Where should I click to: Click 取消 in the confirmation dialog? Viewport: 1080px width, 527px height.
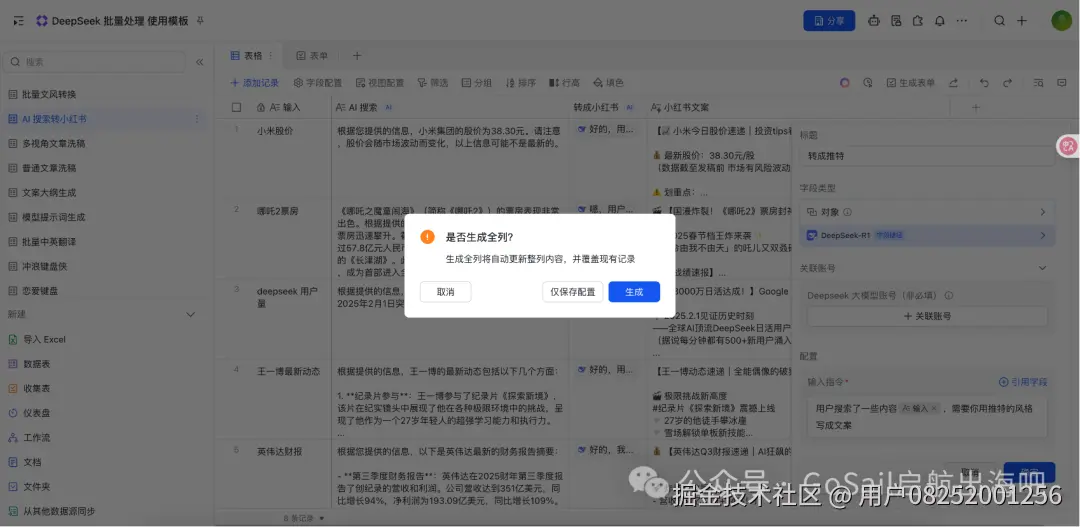pyautogui.click(x=446, y=292)
